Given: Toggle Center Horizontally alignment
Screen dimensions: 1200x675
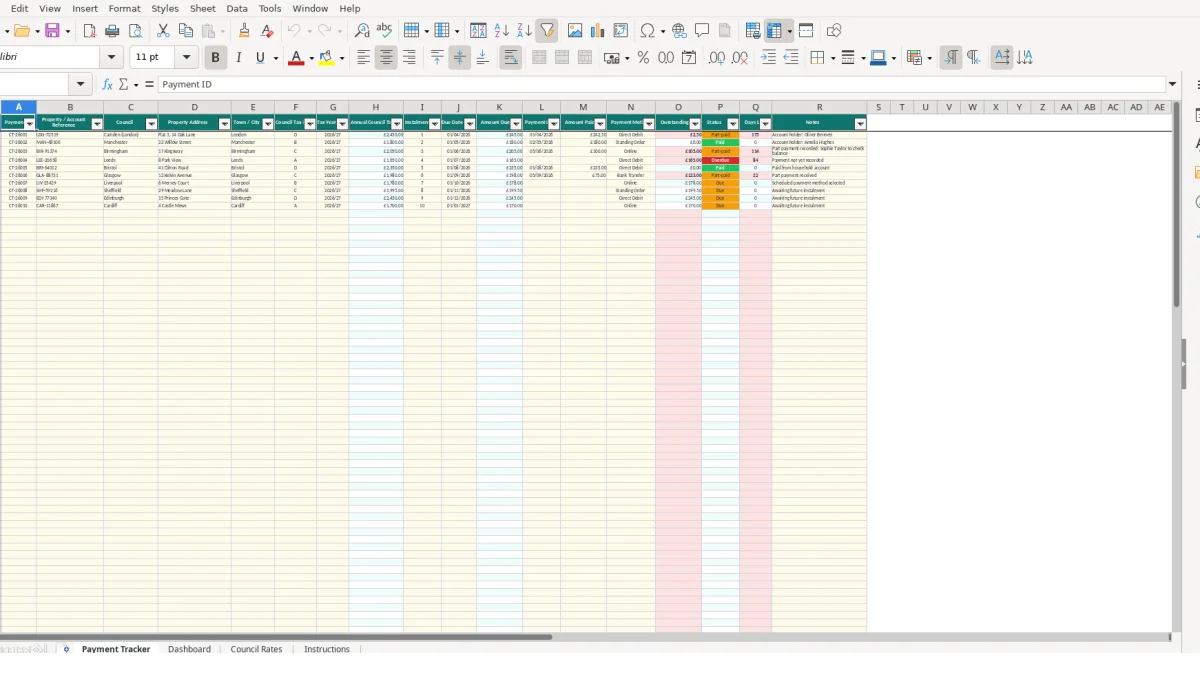Looking at the screenshot, I should tap(386, 58).
